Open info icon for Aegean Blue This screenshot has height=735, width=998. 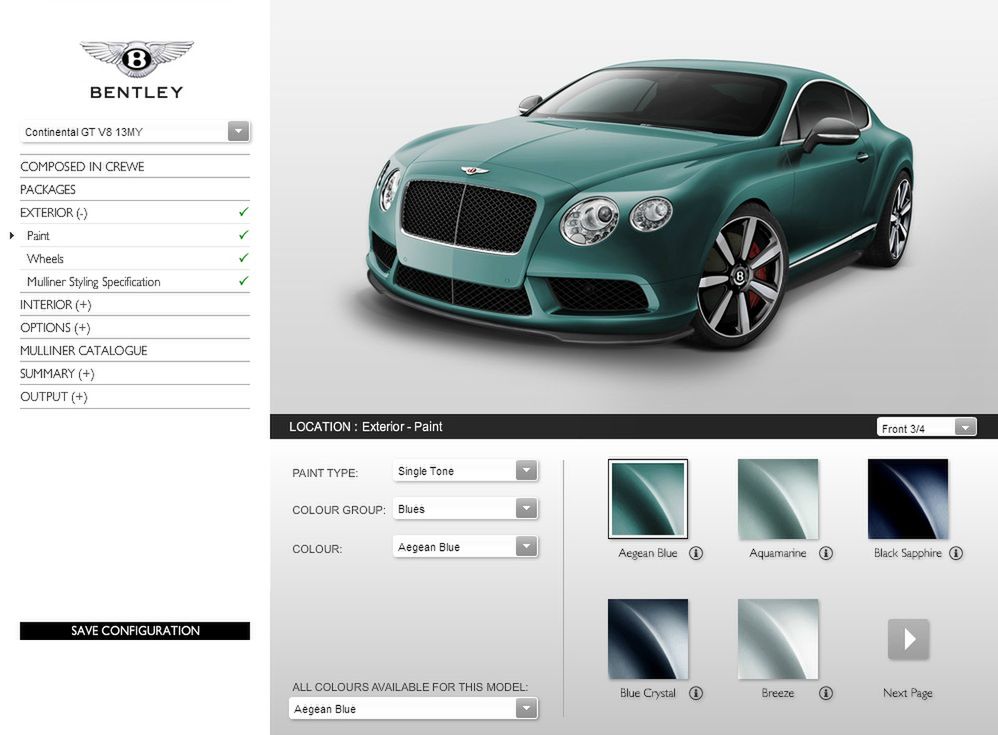(x=696, y=553)
